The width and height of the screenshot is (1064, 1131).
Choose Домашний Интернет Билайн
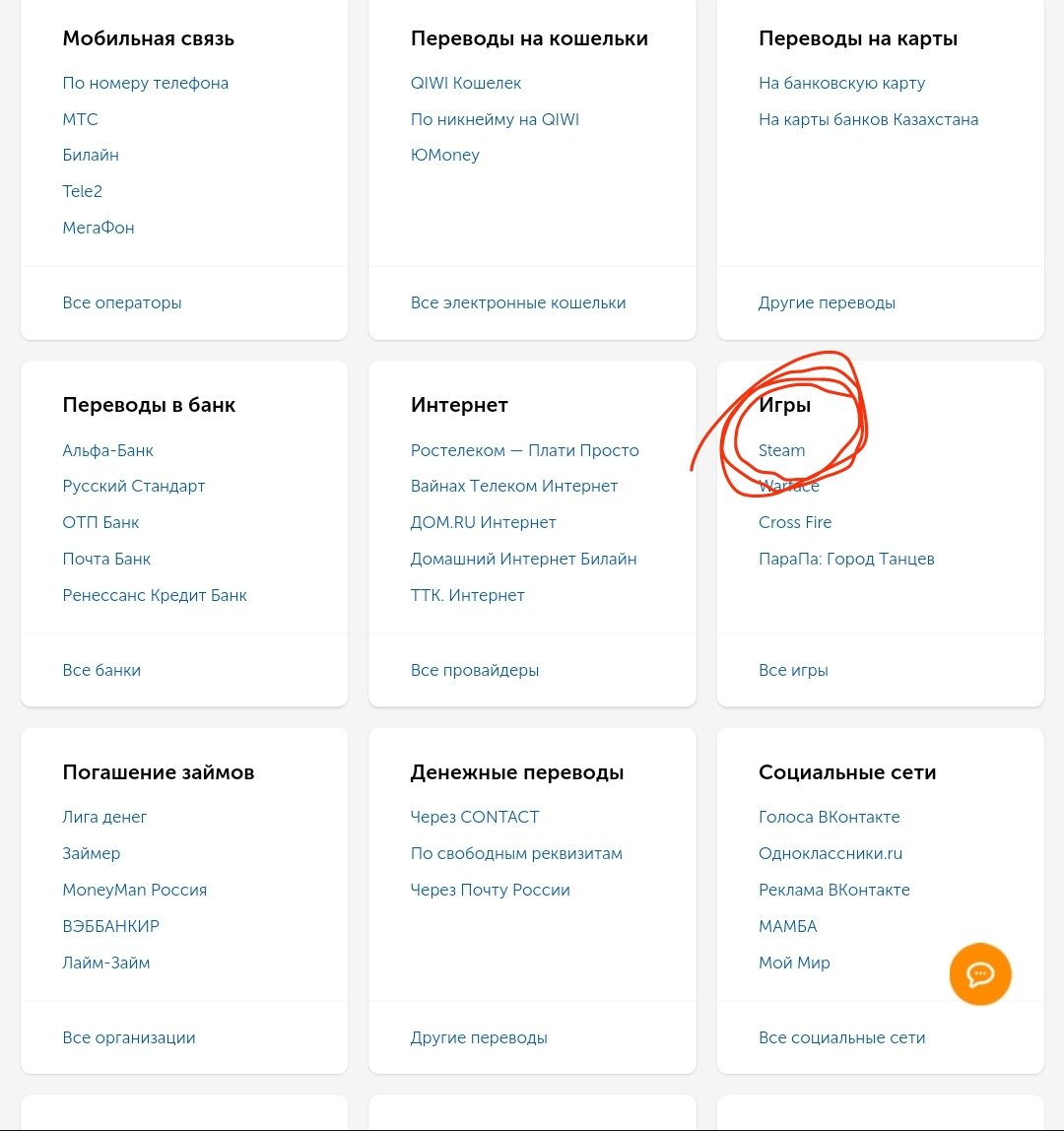click(523, 559)
